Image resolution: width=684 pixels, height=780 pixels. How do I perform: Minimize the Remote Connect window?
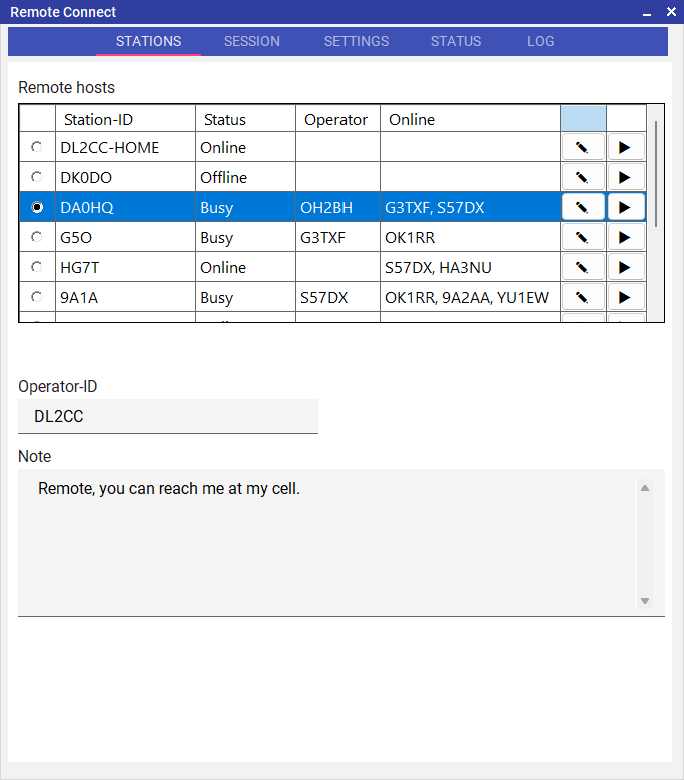tap(647, 12)
